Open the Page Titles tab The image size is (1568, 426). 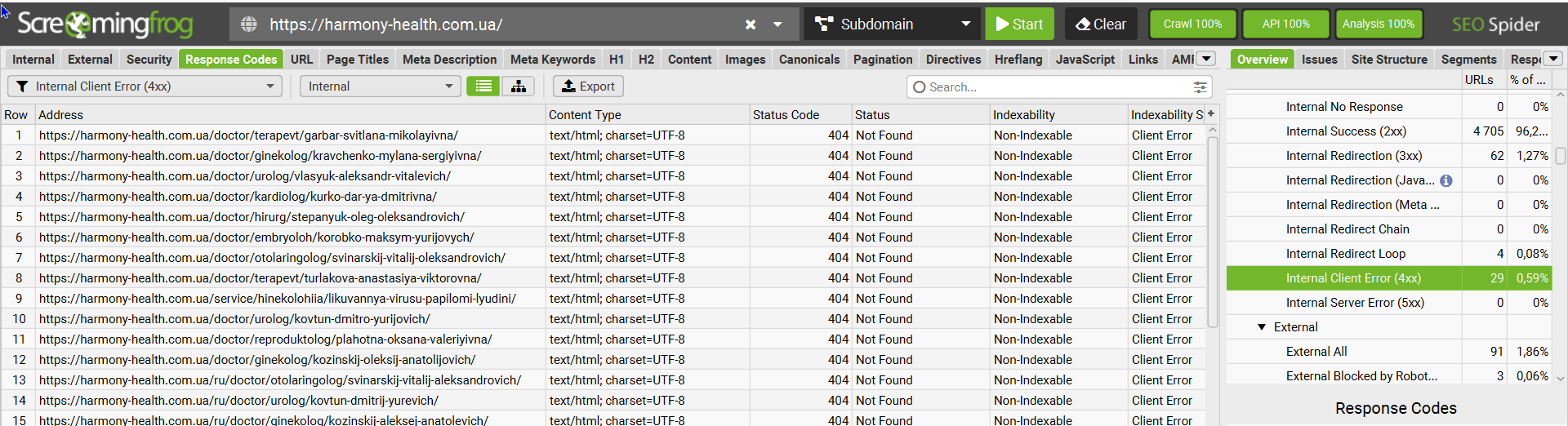coord(358,60)
